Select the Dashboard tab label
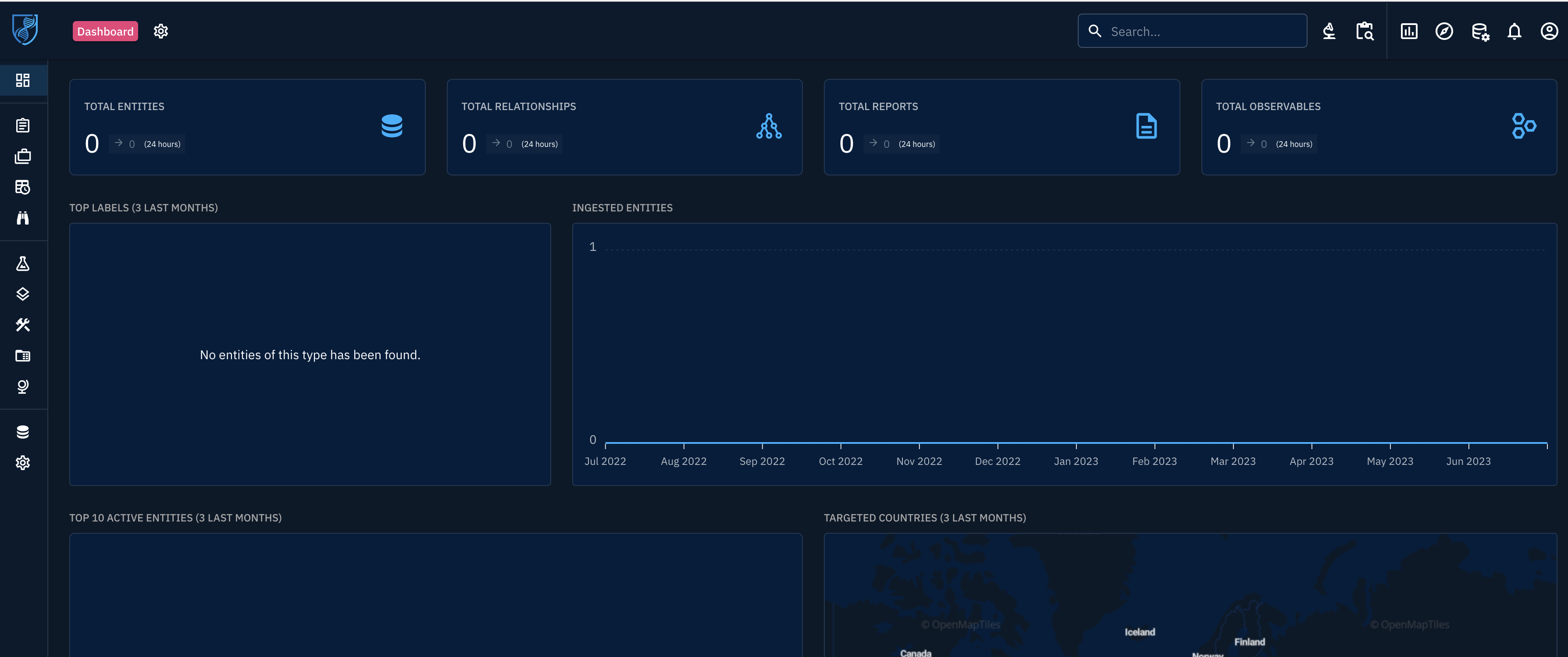1568x657 pixels. tap(105, 31)
